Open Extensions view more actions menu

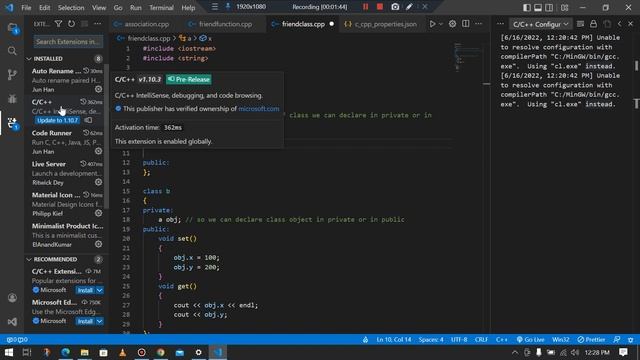pyautogui.click(x=98, y=24)
